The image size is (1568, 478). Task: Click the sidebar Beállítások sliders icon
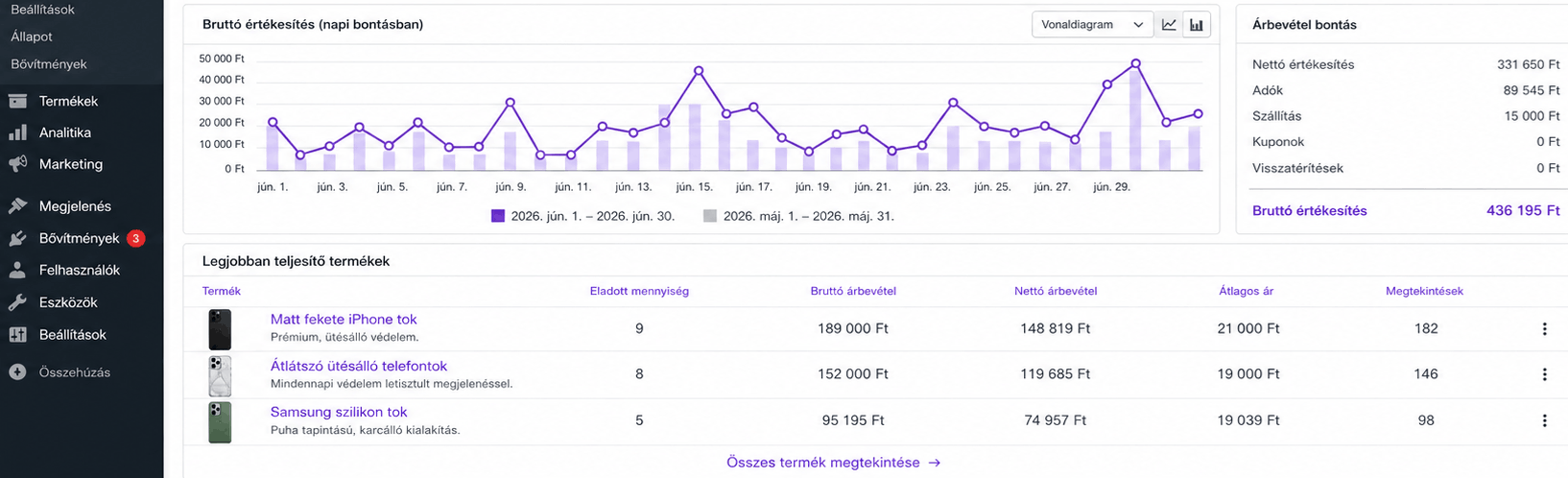click(x=17, y=335)
